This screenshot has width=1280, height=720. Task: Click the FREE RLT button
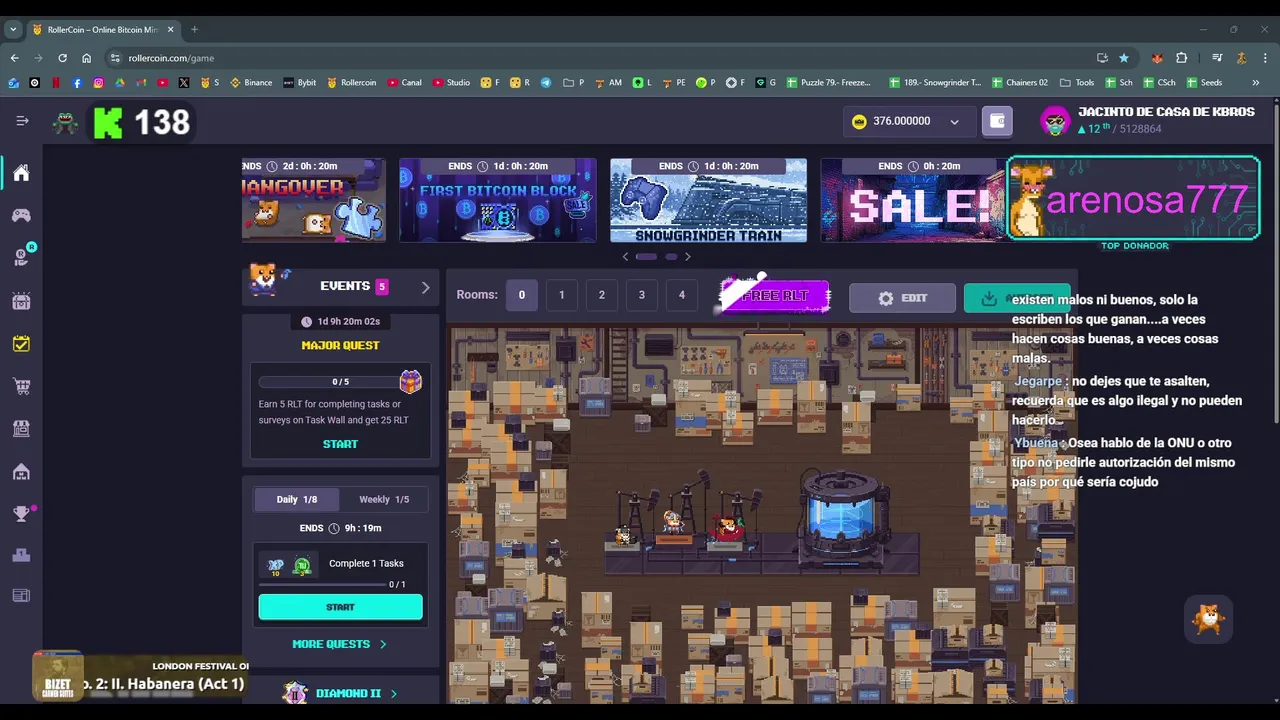[x=775, y=296]
